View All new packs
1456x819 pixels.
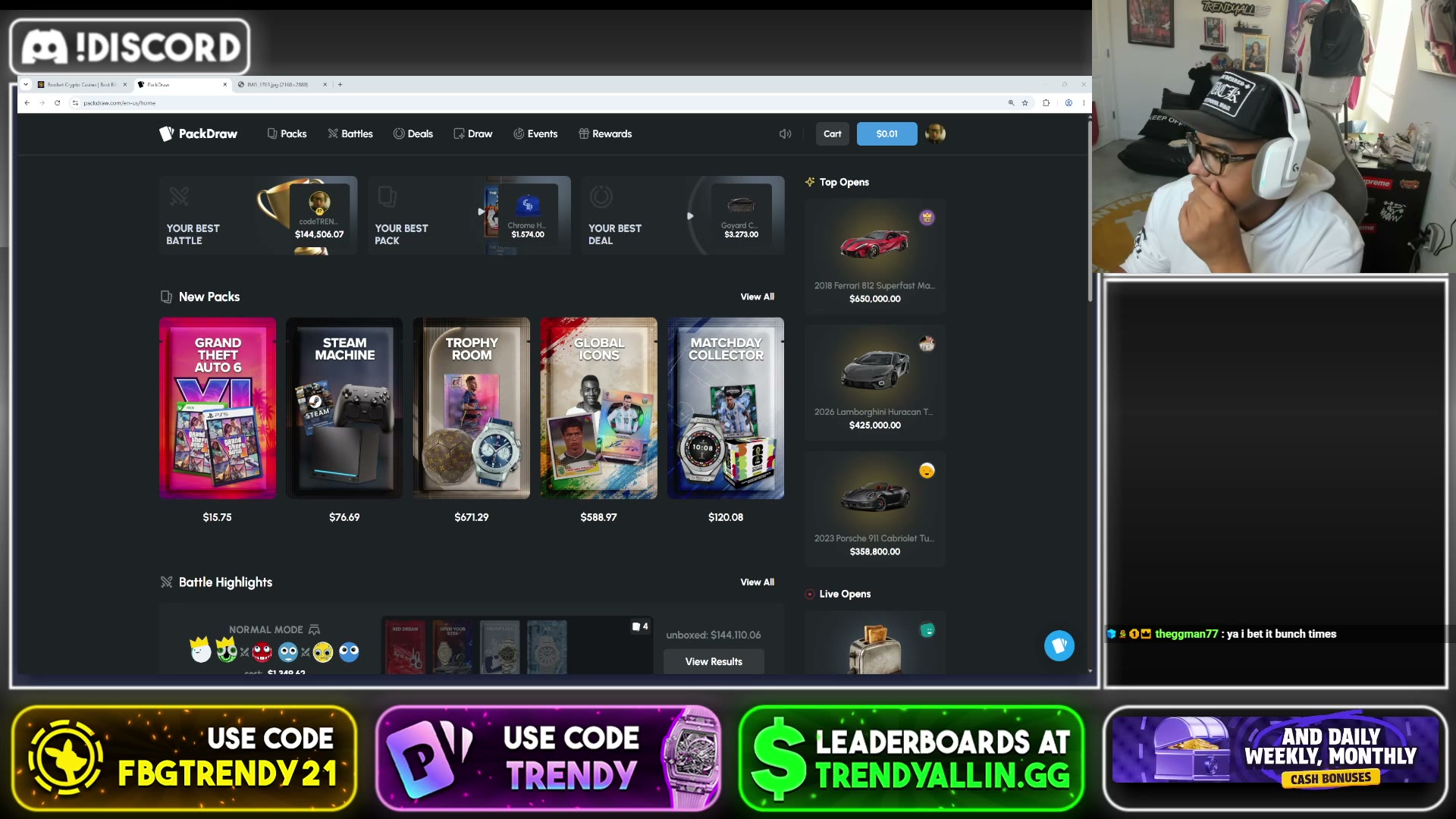click(757, 297)
